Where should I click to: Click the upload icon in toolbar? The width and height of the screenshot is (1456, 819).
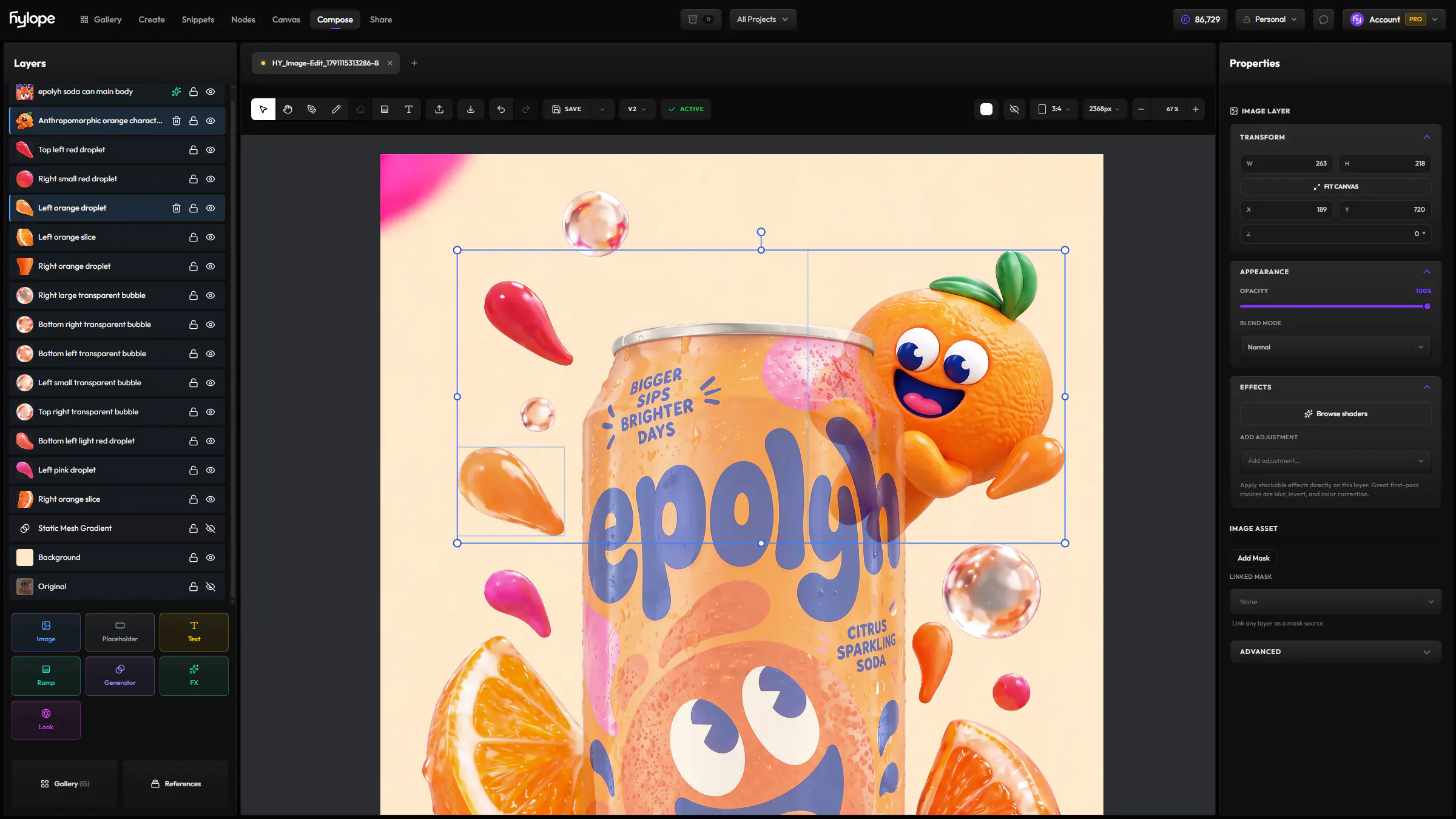439,109
